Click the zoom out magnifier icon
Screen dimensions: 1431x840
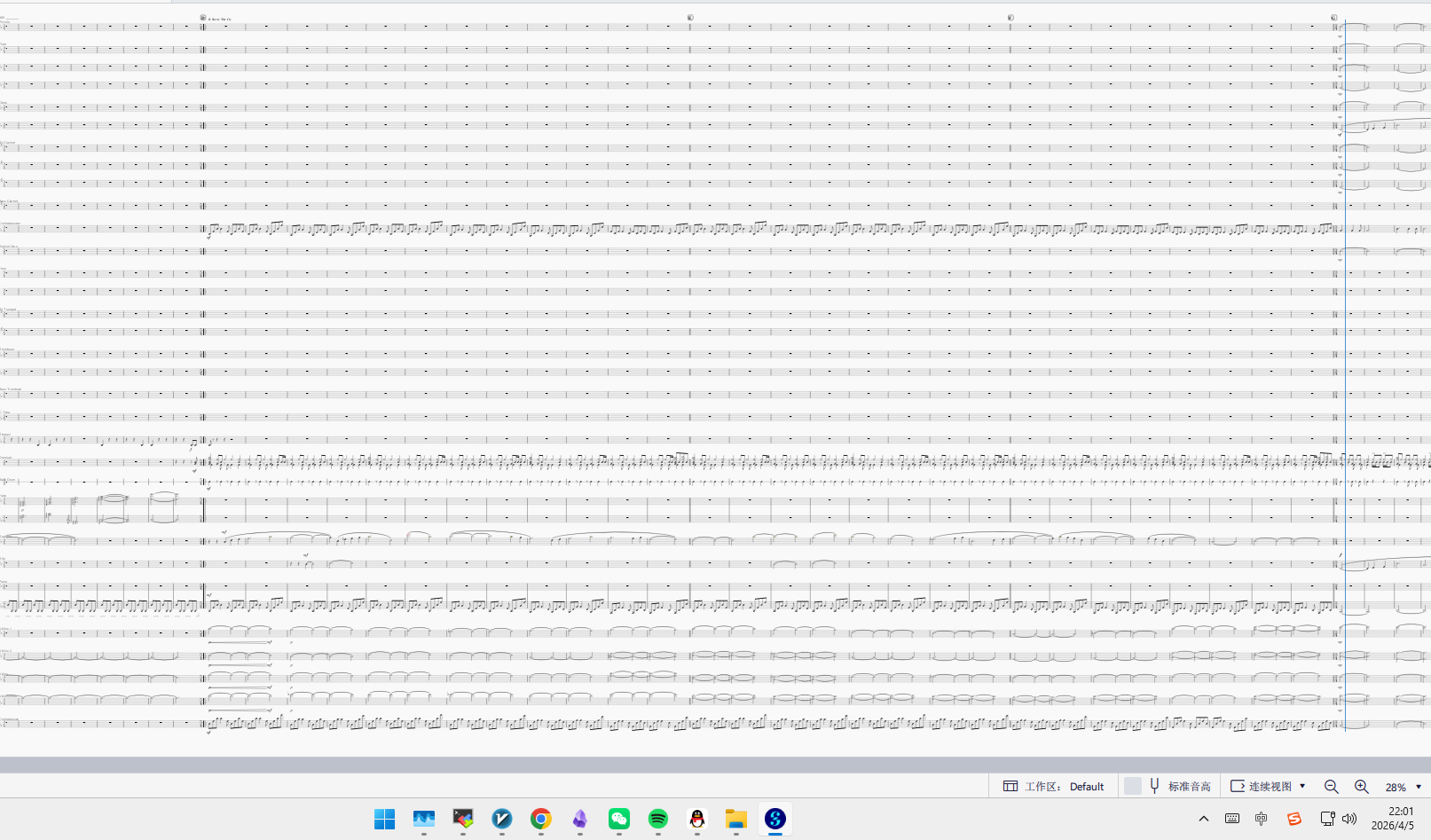pyautogui.click(x=1331, y=787)
